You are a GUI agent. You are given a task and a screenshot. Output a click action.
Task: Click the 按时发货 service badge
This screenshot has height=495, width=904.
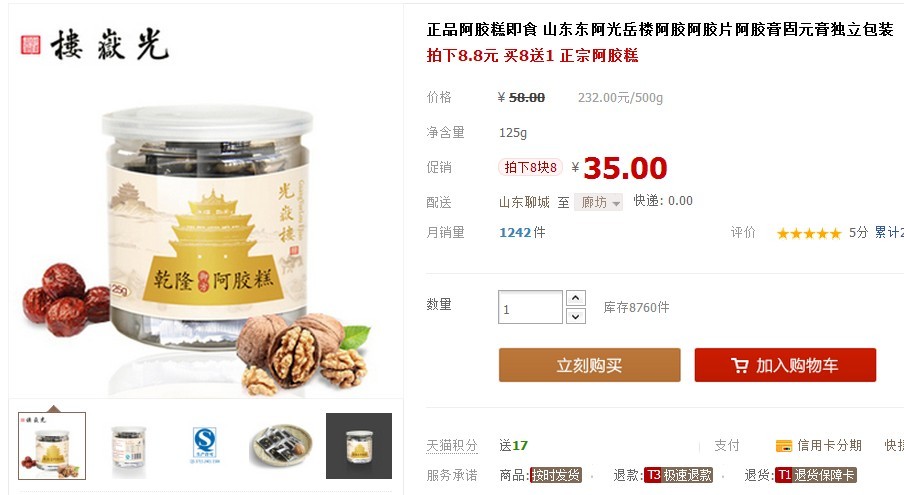point(556,475)
